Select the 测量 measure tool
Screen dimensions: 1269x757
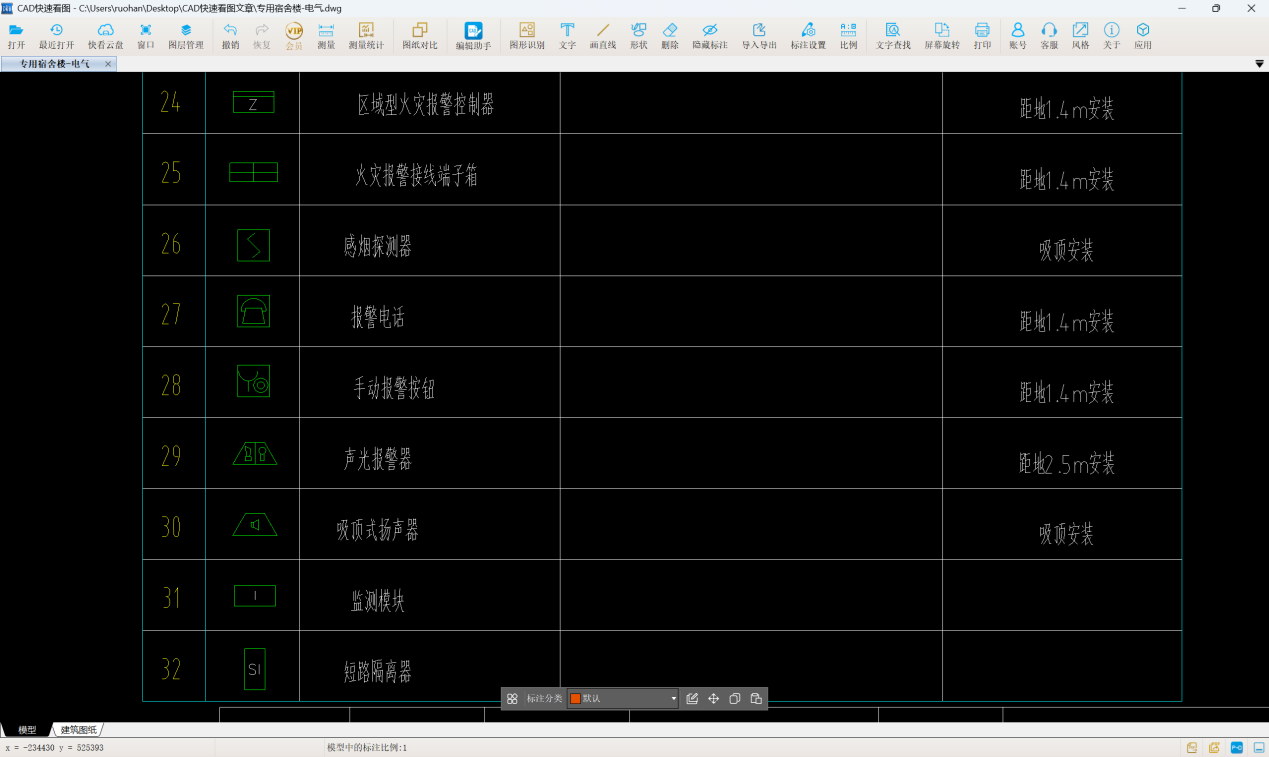pos(326,36)
